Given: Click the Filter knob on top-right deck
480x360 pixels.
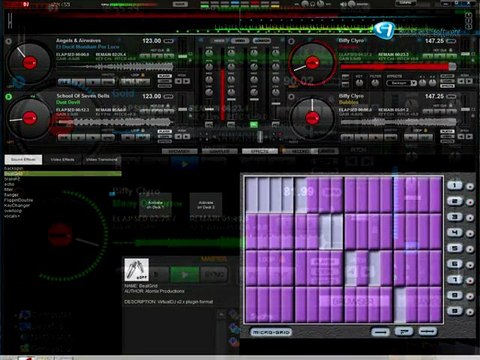Looking at the screenshot, I should coord(375,83).
